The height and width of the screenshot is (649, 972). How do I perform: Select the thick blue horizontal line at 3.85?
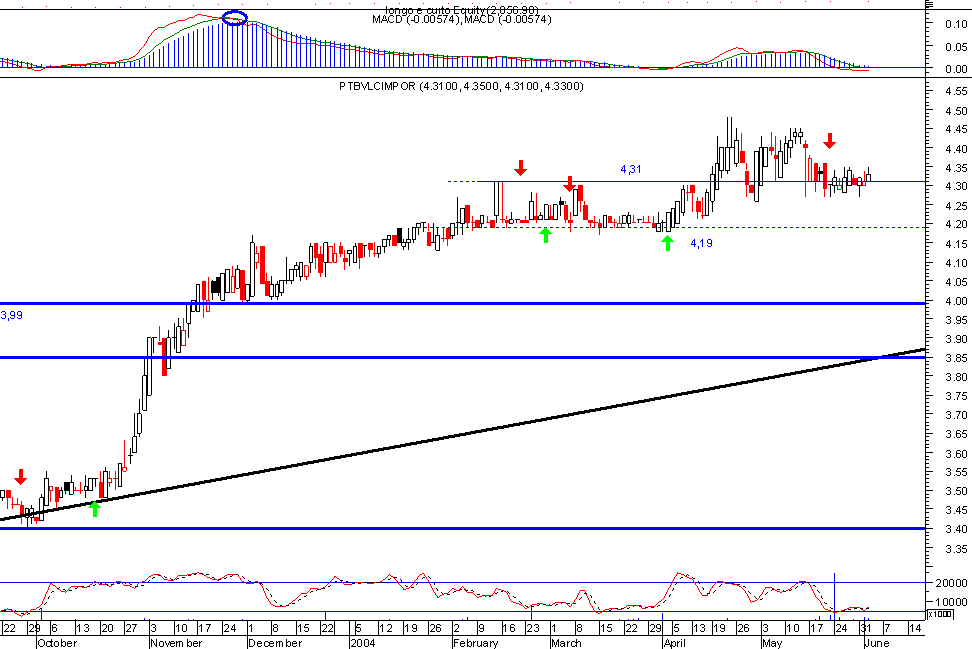(x=462, y=358)
